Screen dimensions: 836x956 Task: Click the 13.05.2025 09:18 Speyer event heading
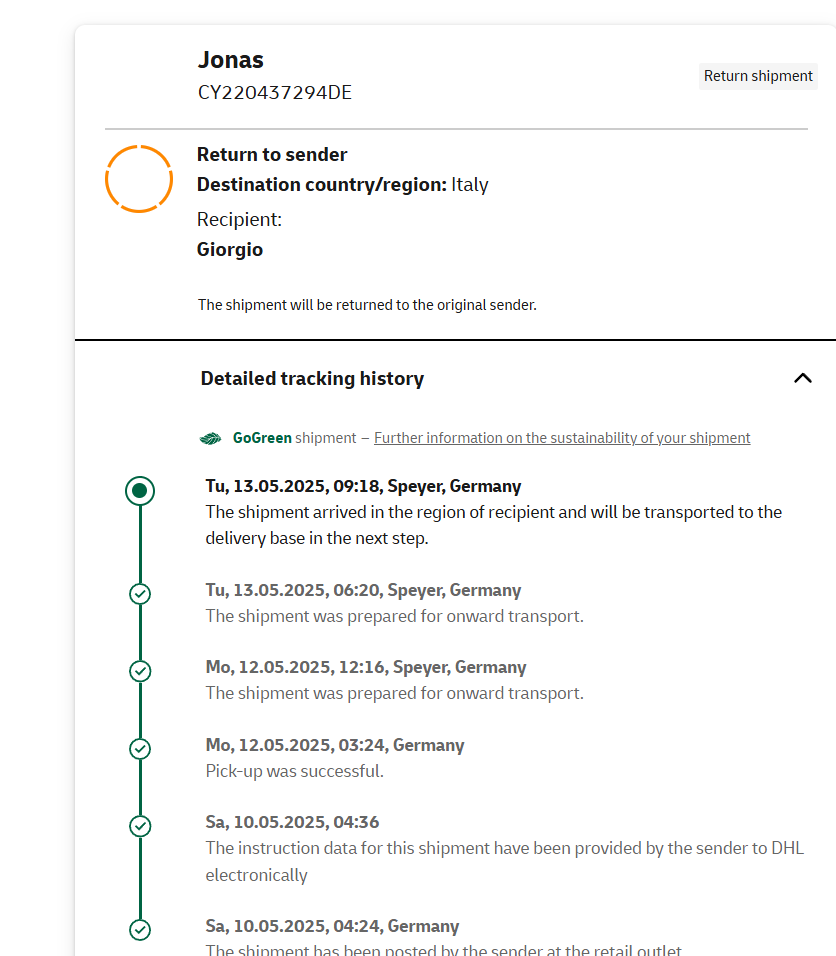click(x=363, y=486)
